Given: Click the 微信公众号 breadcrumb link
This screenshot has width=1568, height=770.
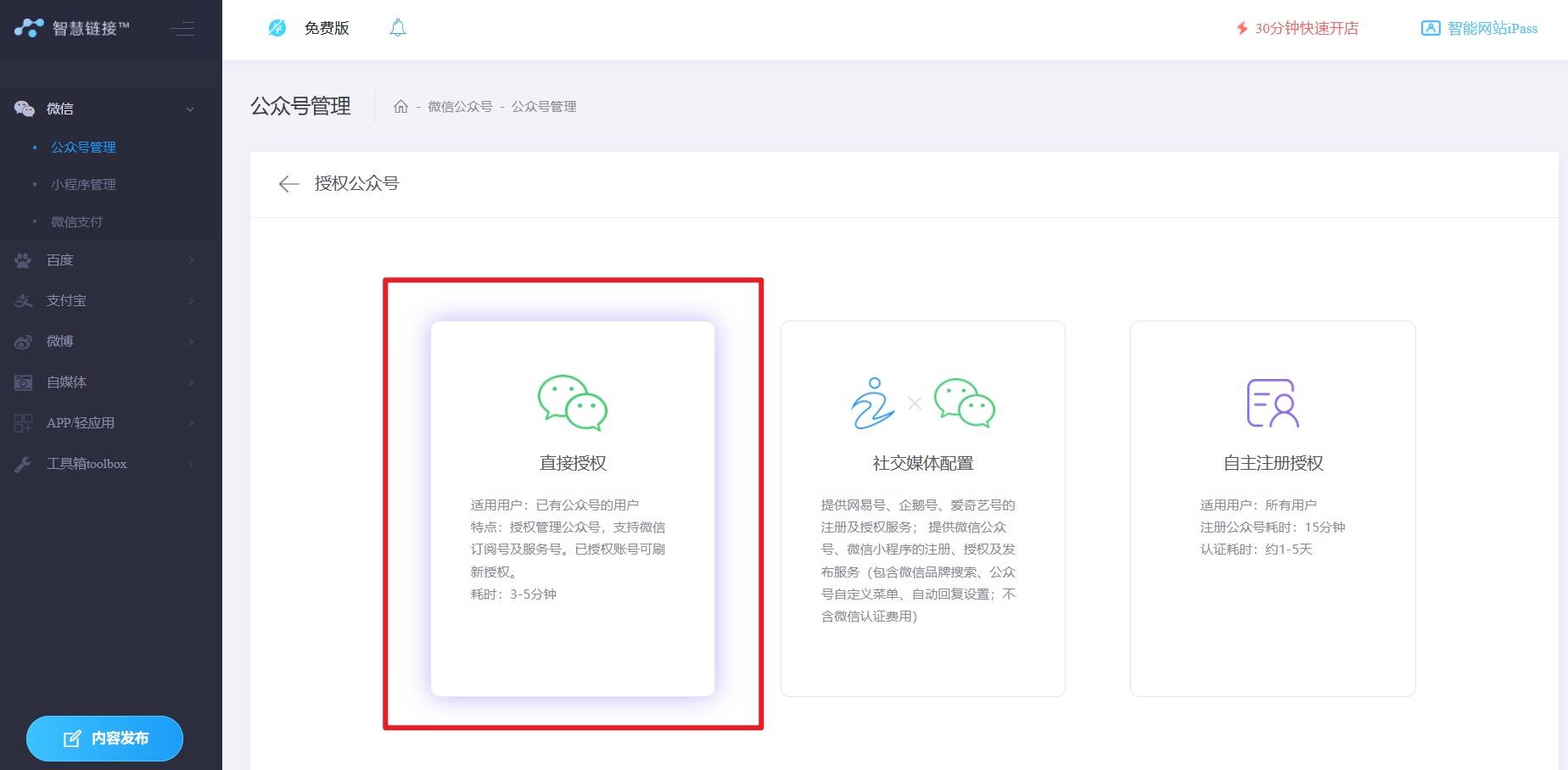Looking at the screenshot, I should (460, 107).
